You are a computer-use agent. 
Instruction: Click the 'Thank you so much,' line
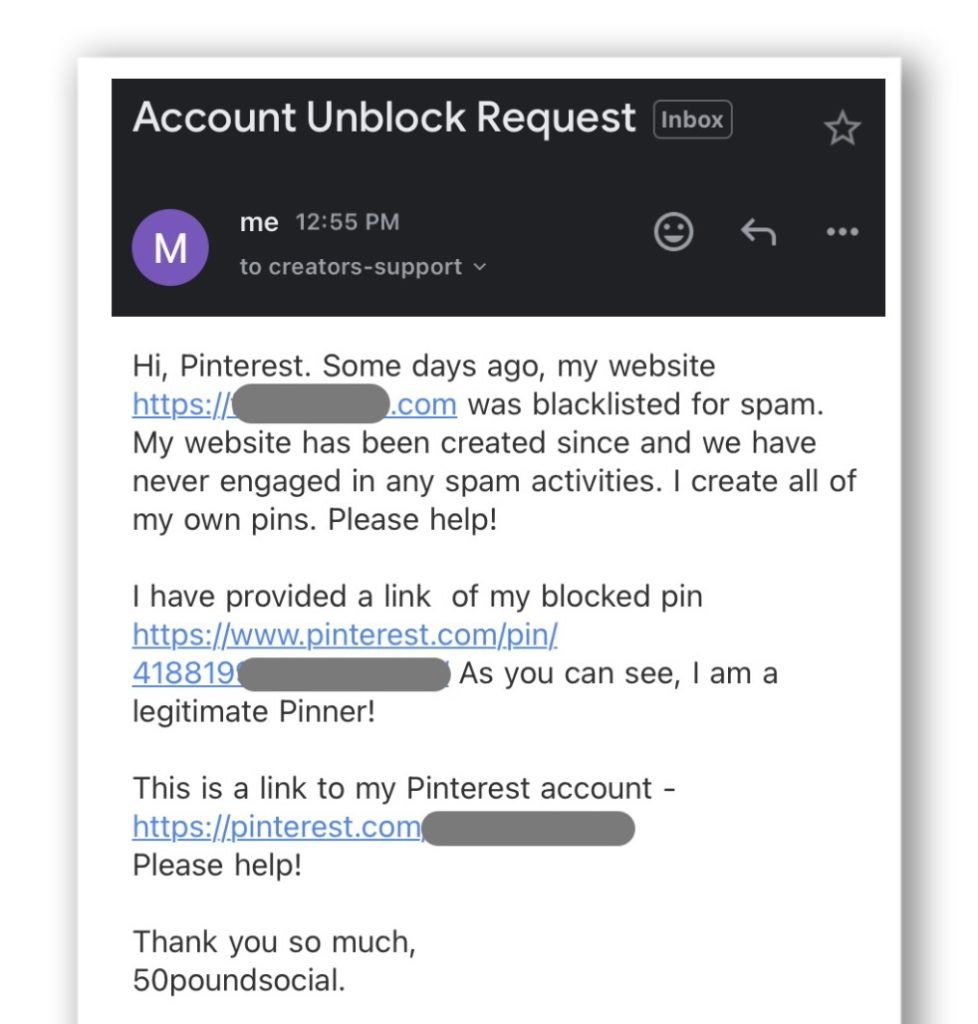[274, 942]
